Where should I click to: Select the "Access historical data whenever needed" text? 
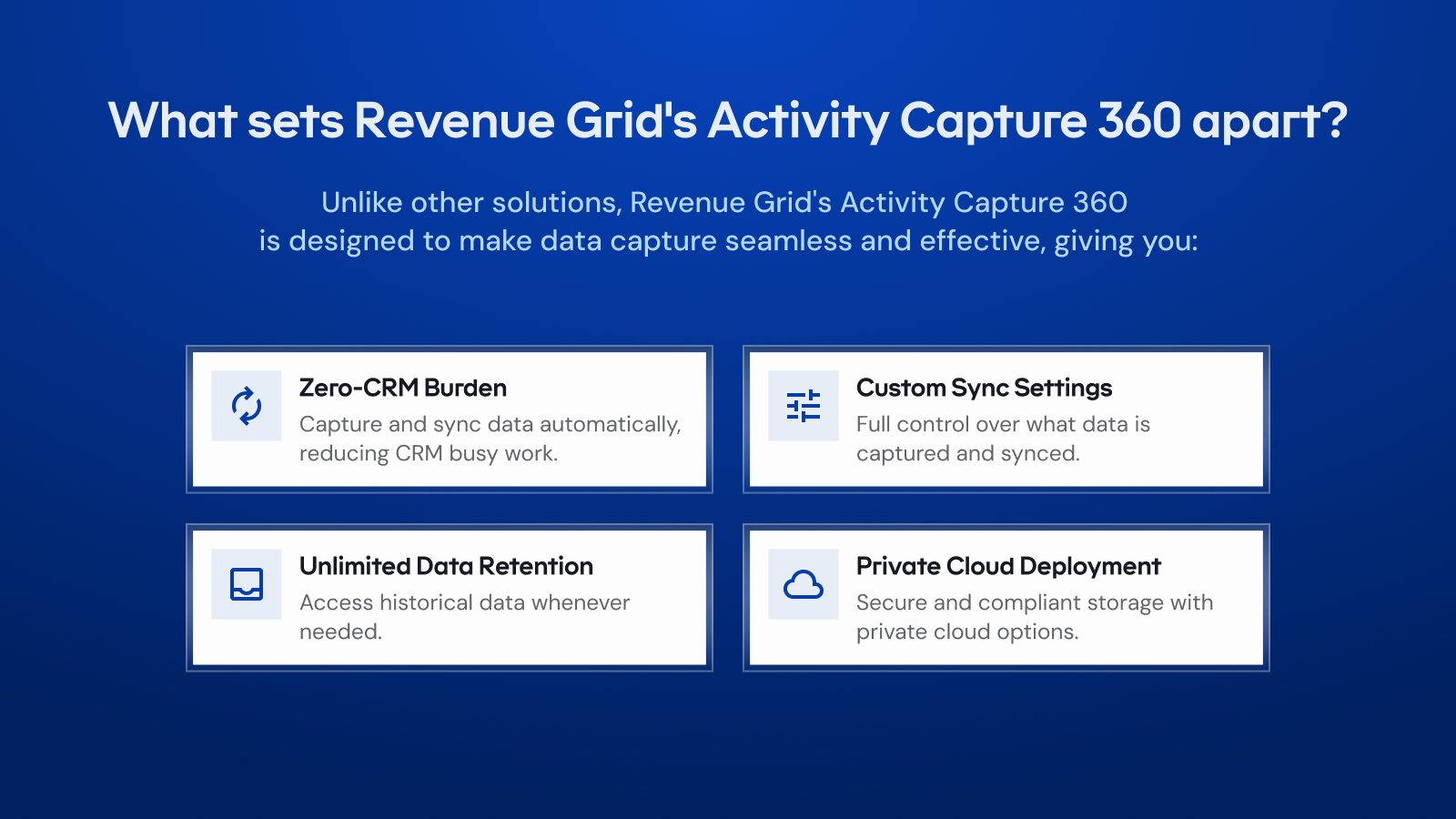coord(464,616)
